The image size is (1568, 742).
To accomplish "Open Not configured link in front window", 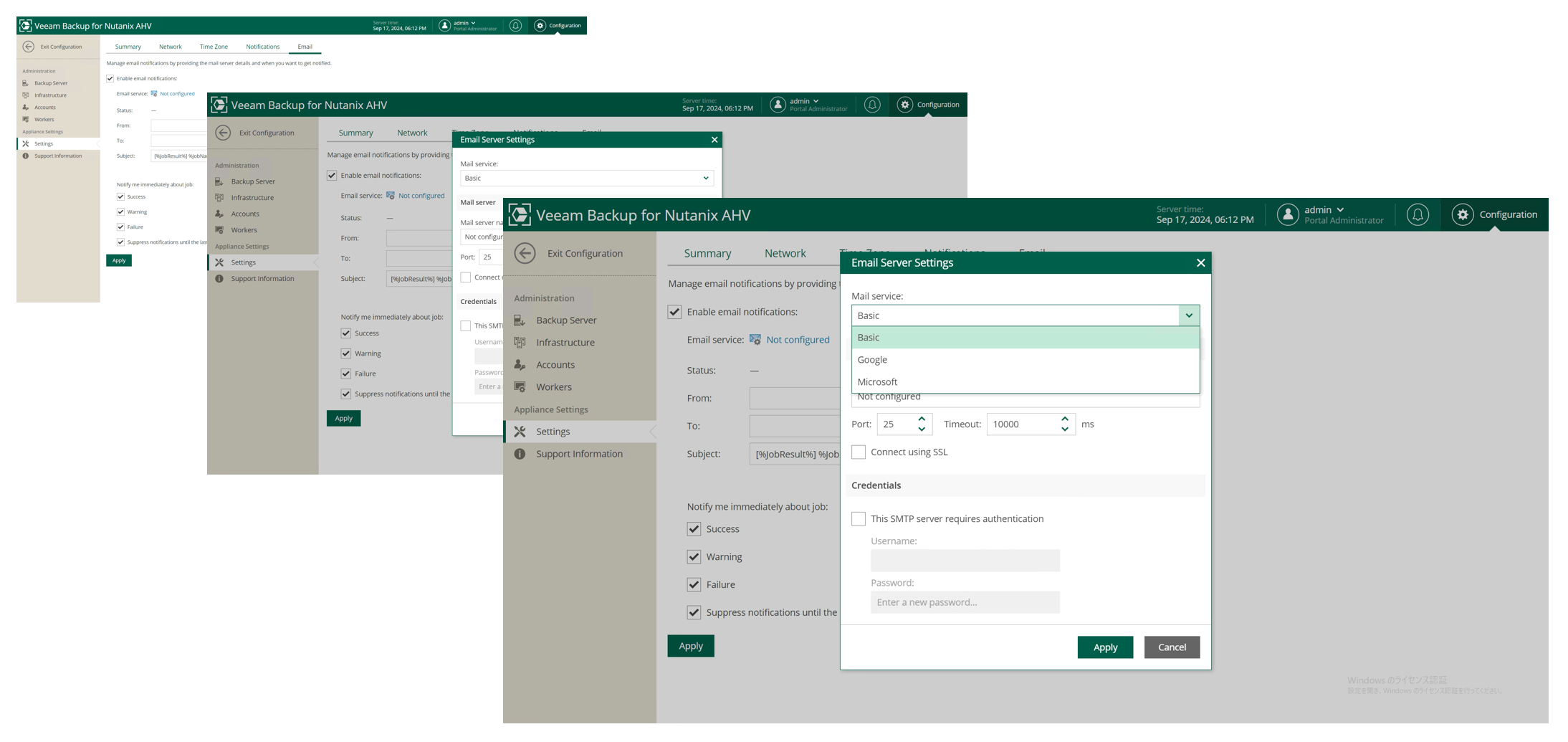I will [x=798, y=340].
